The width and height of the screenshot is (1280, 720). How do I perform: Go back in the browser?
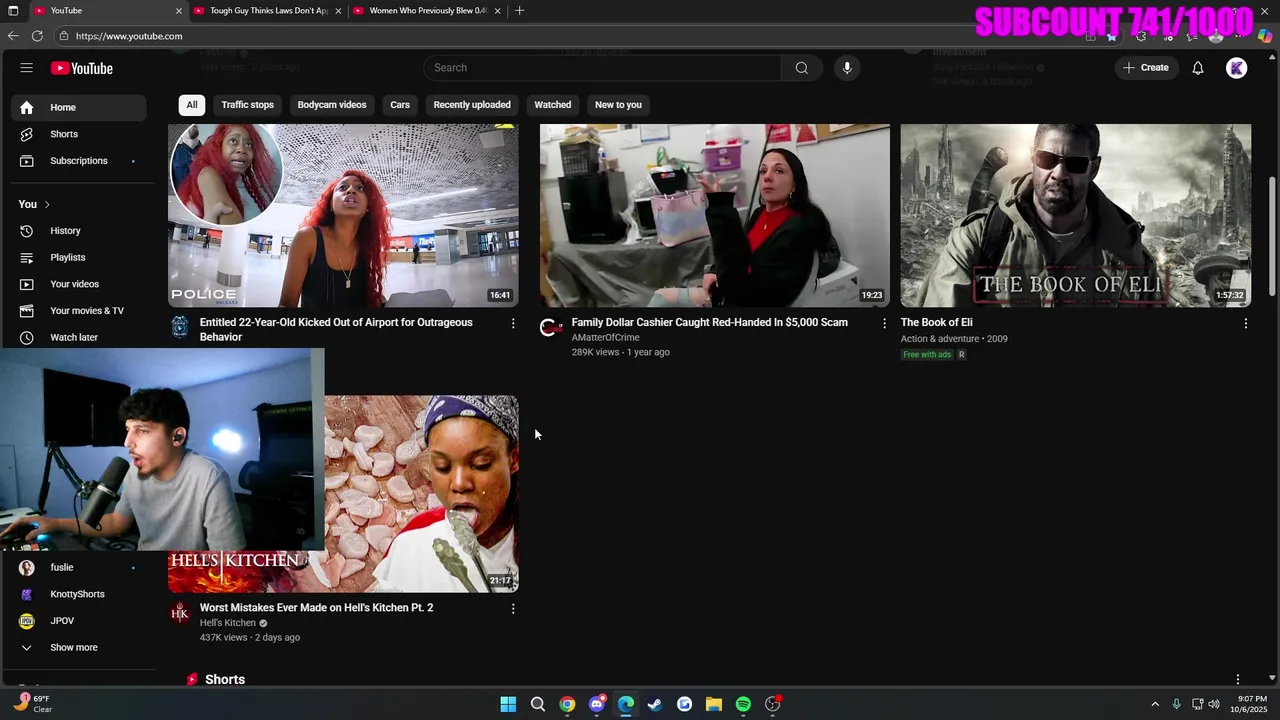pos(13,36)
